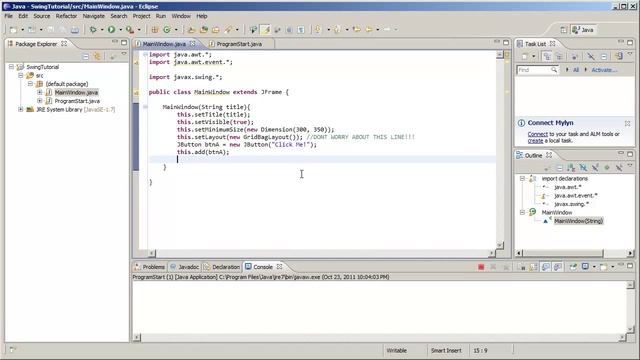Click the All filter link in Task List

coord(576,70)
